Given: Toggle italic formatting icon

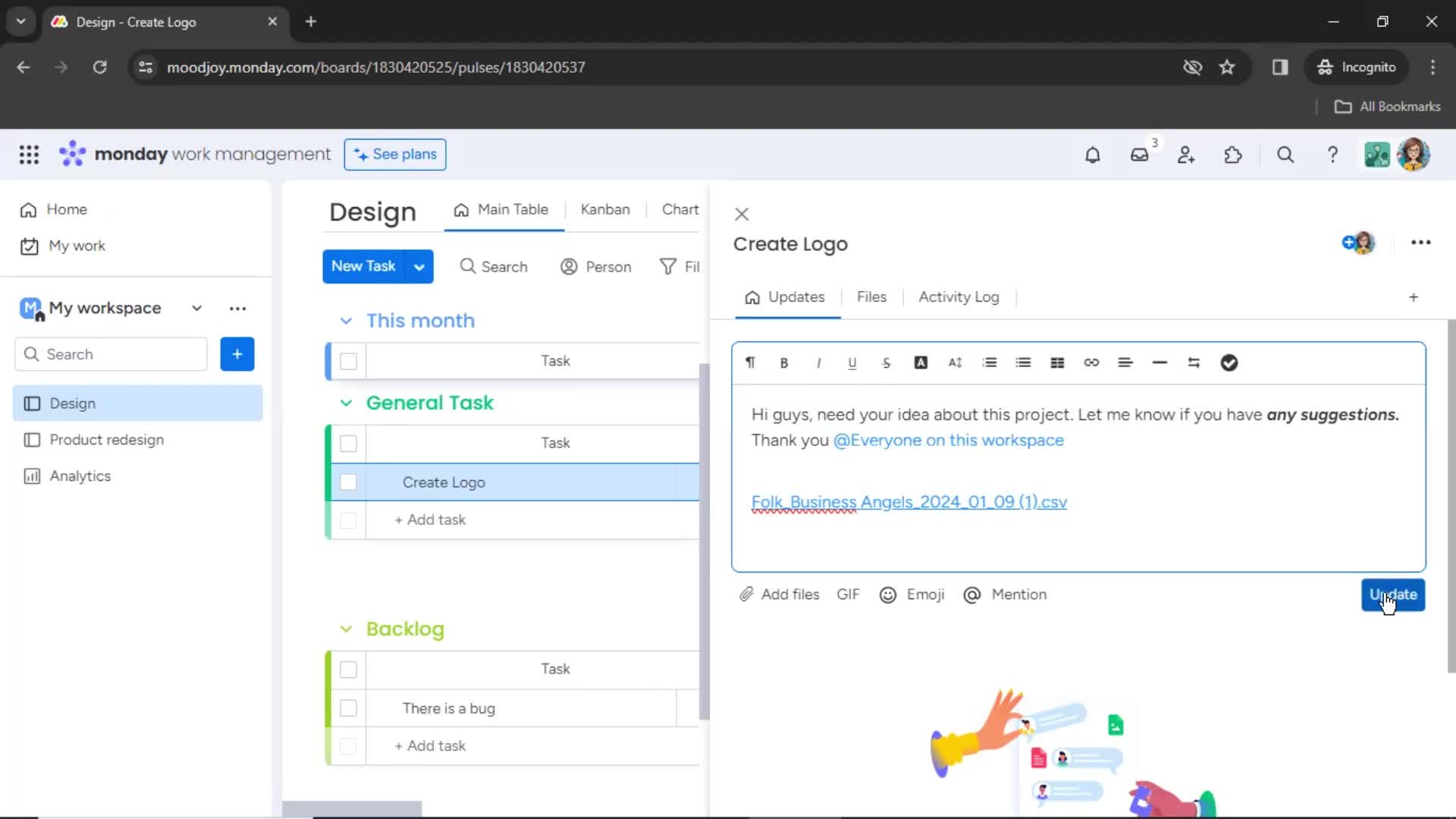Looking at the screenshot, I should pyautogui.click(x=817, y=362).
